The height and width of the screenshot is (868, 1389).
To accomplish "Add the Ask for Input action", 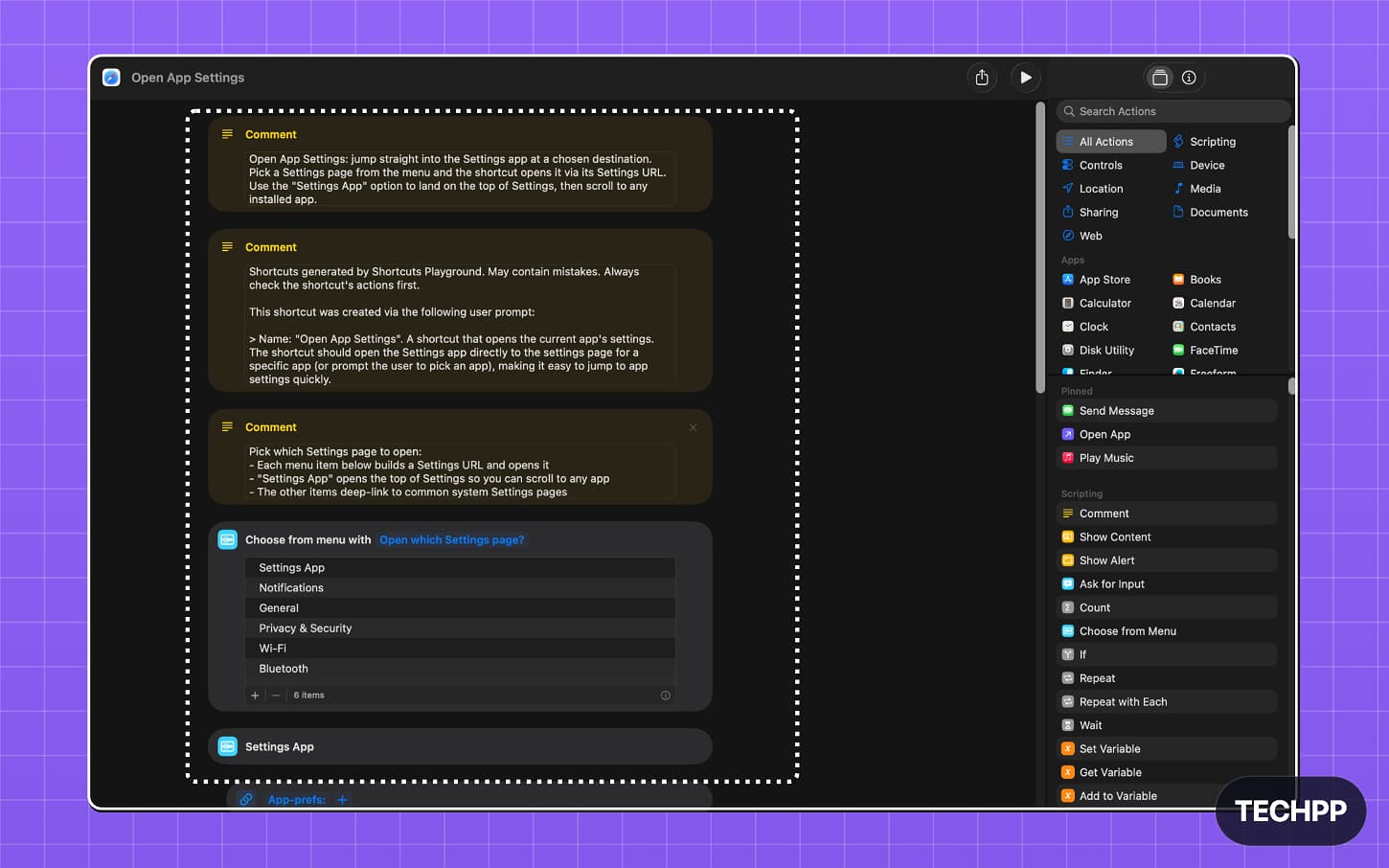I will tap(1167, 584).
